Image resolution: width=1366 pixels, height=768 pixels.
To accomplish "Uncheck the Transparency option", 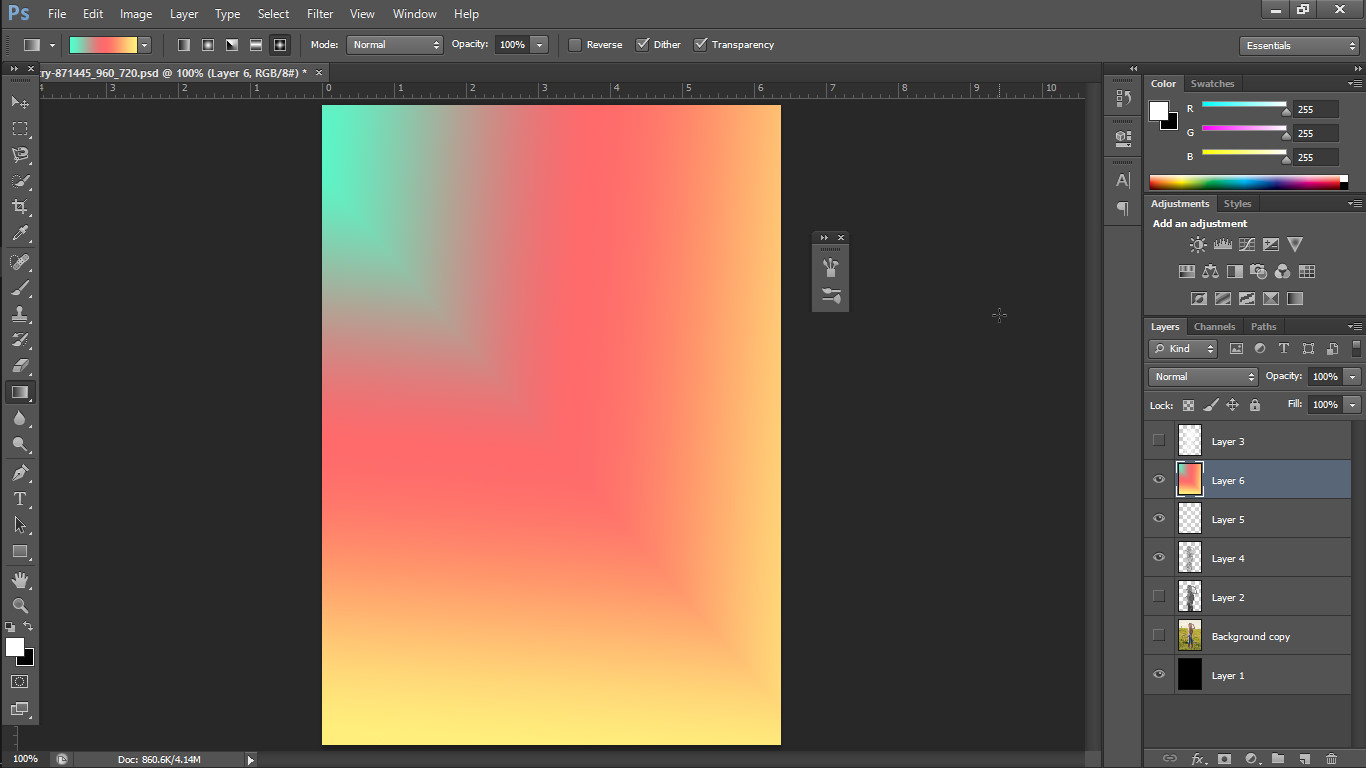I will coord(701,45).
